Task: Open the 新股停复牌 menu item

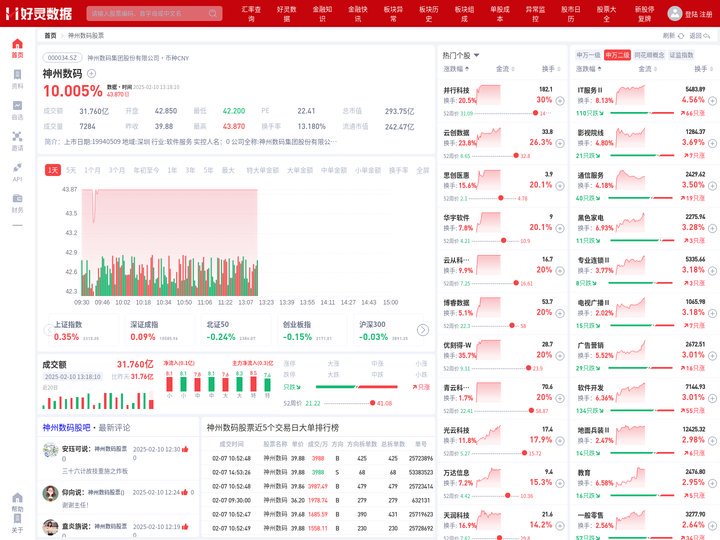Action: 645,14
